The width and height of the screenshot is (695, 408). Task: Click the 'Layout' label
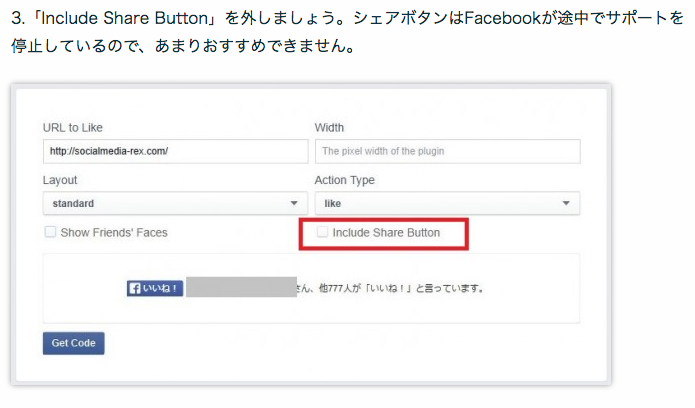60,180
